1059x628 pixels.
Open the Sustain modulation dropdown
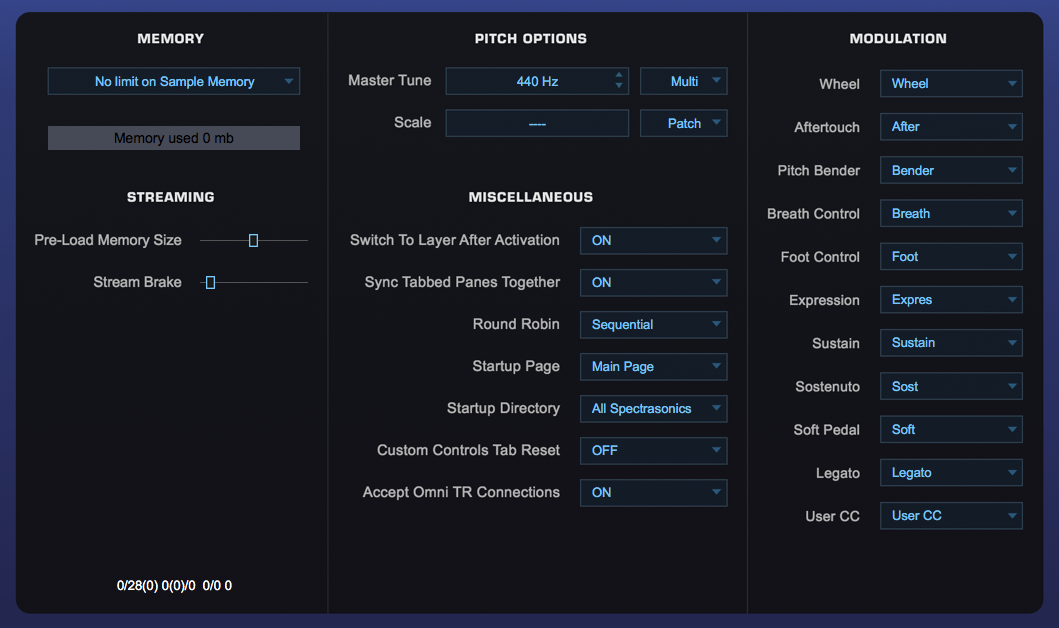[x=951, y=343]
